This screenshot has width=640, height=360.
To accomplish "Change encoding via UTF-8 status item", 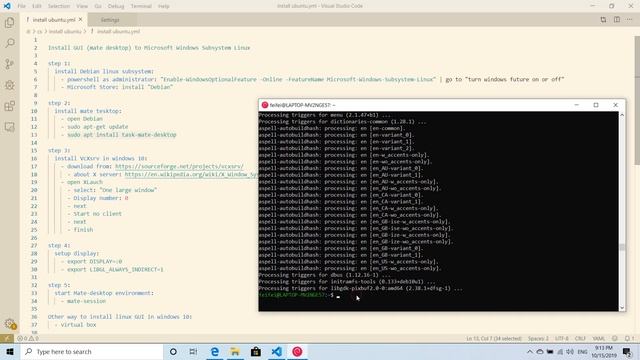I will click(x=562, y=338).
